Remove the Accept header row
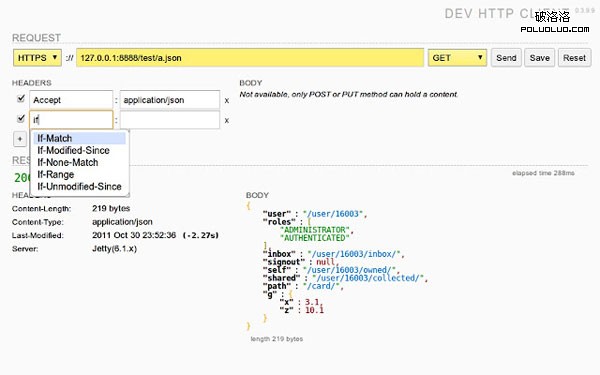 click(x=227, y=101)
